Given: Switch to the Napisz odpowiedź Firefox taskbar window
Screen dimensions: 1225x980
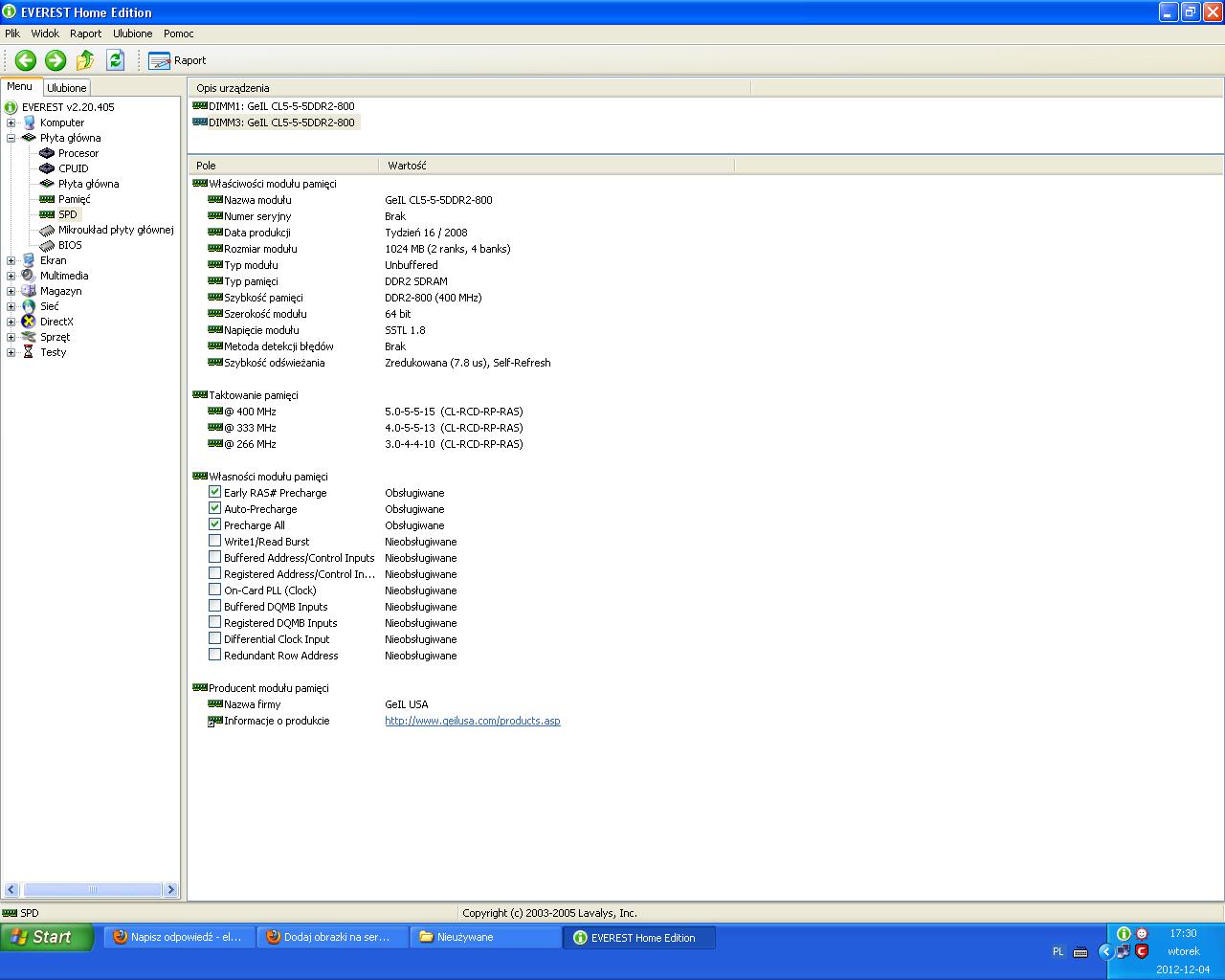Looking at the screenshot, I should [x=178, y=937].
